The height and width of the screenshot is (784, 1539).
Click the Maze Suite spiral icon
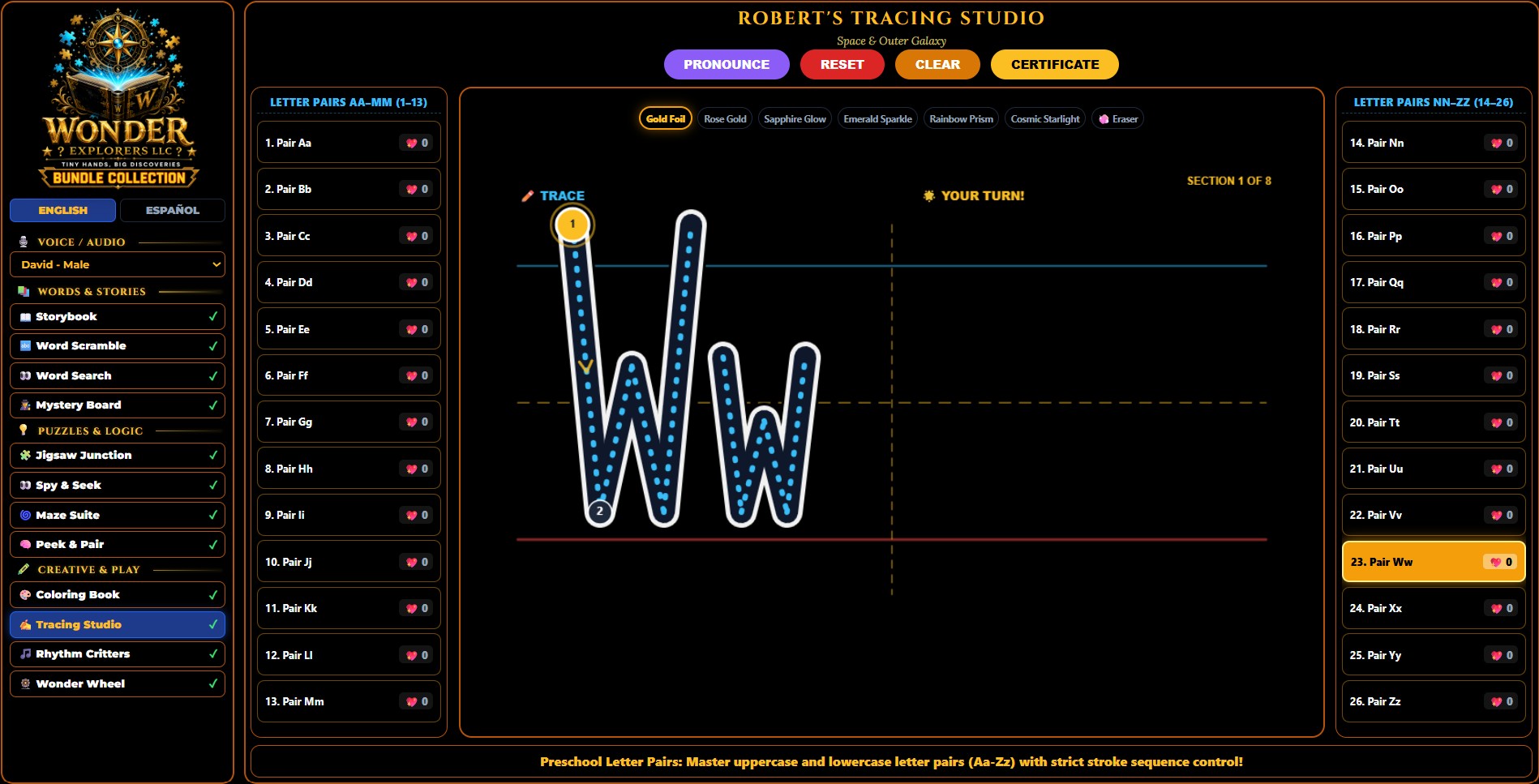tap(25, 515)
